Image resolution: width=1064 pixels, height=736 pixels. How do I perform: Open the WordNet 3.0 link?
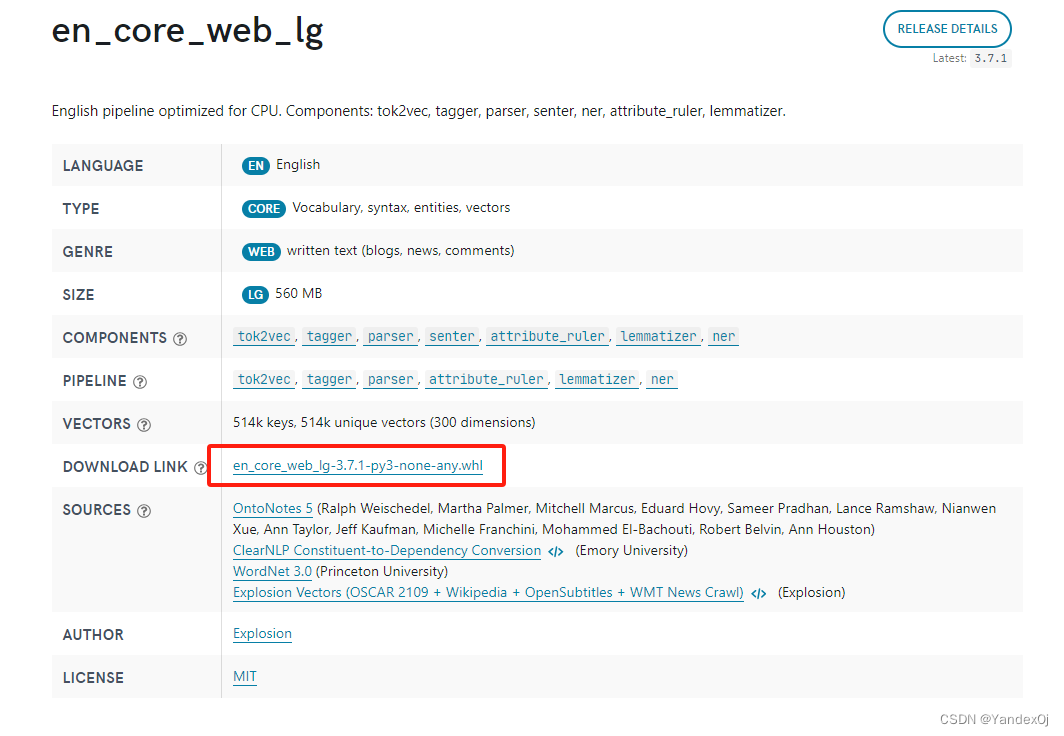(x=272, y=572)
